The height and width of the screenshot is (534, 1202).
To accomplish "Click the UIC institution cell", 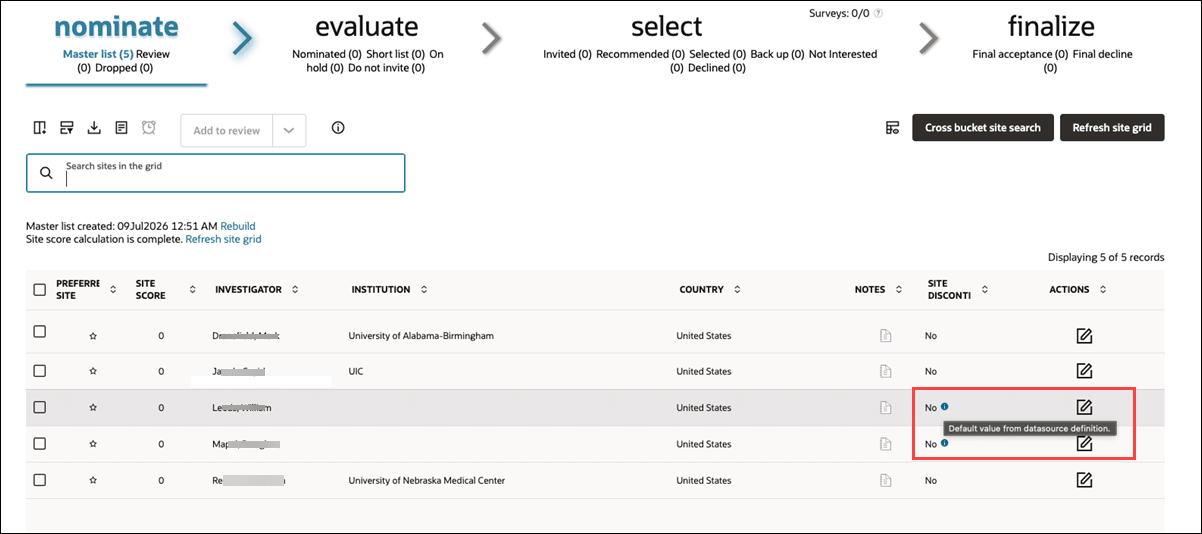I will pos(357,371).
